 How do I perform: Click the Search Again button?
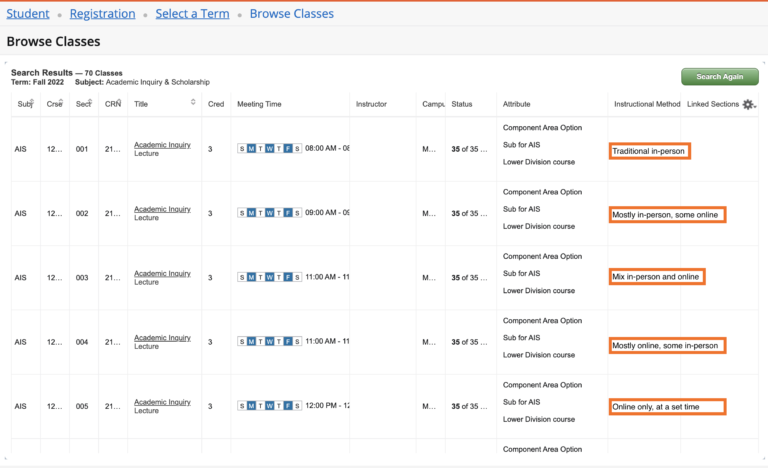click(x=720, y=76)
